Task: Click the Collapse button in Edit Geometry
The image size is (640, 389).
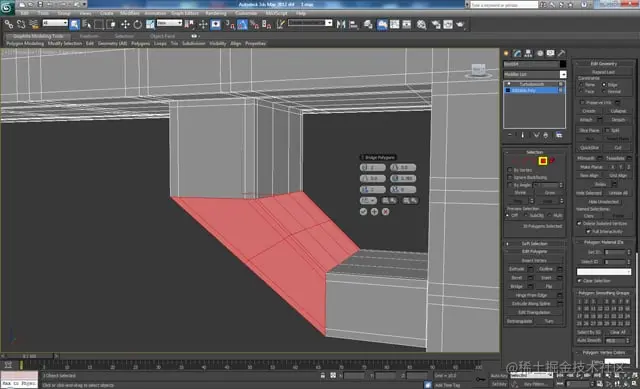Action: tap(618, 111)
